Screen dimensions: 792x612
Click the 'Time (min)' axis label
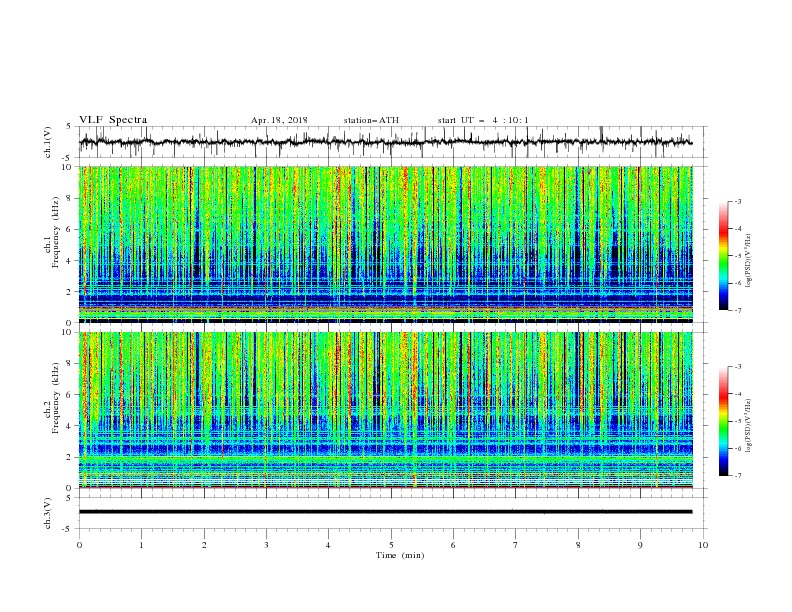pyautogui.click(x=400, y=555)
